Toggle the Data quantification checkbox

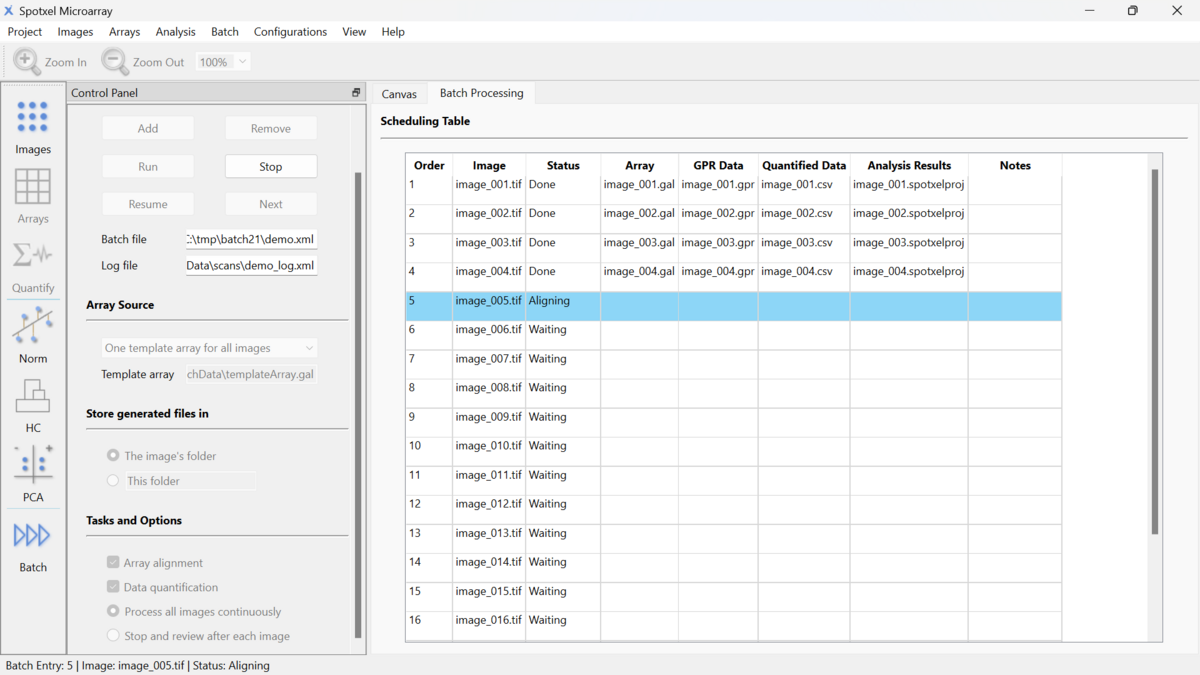point(113,587)
